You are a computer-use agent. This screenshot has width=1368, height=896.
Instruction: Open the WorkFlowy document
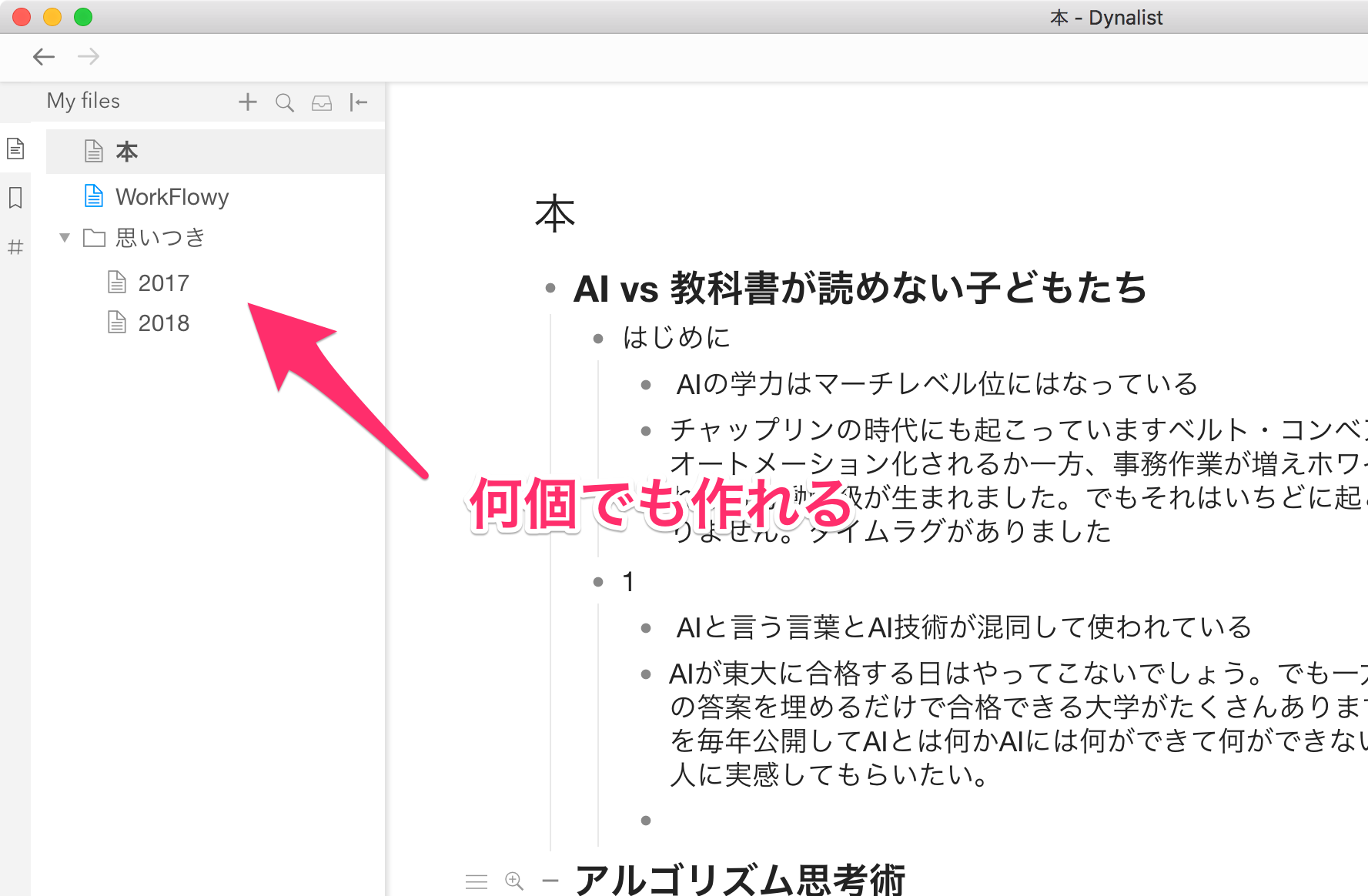[x=172, y=197]
